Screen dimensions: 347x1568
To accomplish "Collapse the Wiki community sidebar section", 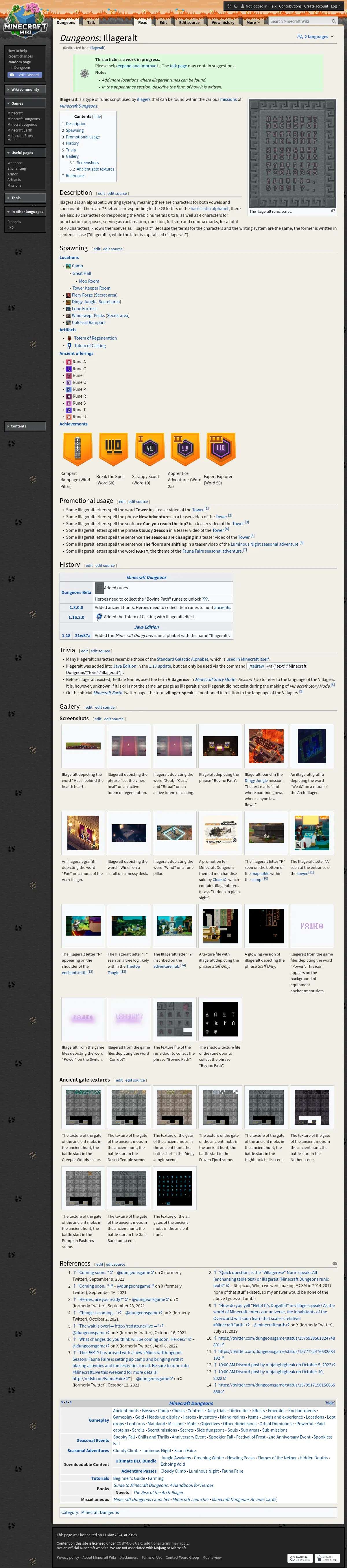I will coord(25,90).
